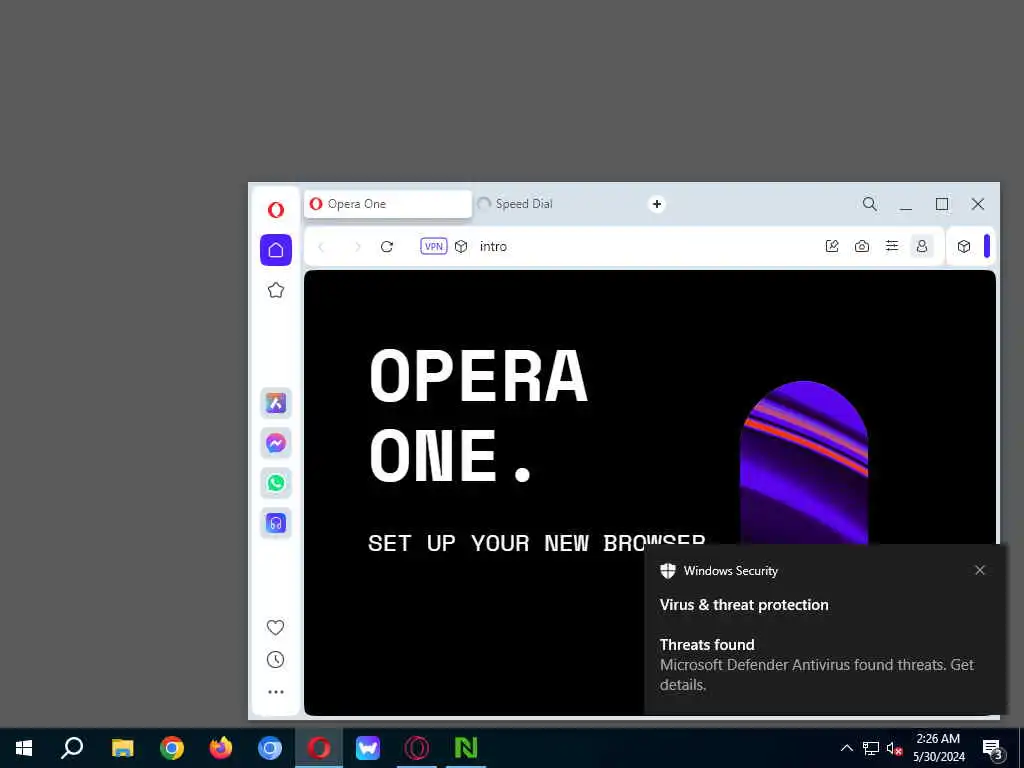Viewport: 1024px width, 768px height.
Task: Open Opera GX icon on taskbar
Action: (417, 748)
